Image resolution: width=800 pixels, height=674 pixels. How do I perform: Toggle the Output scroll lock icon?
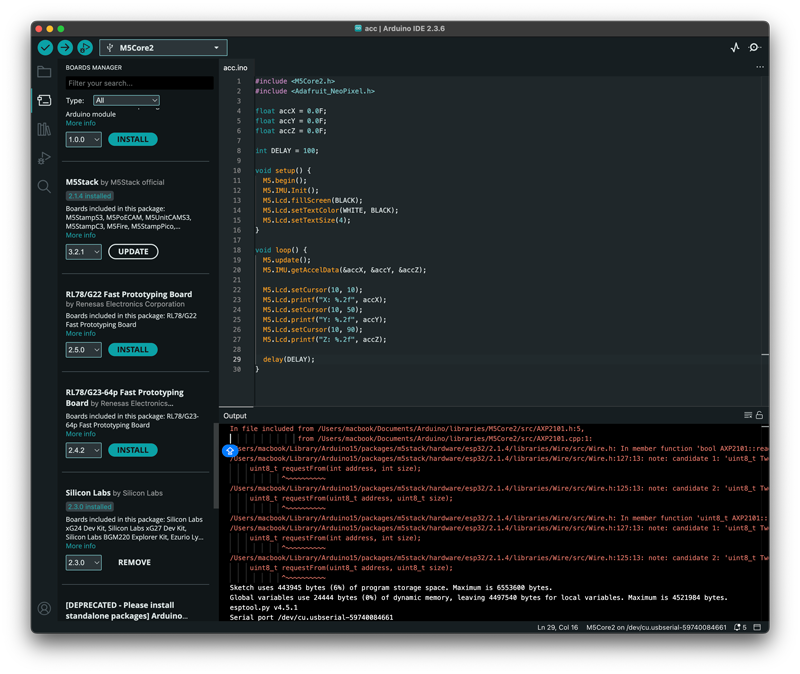click(759, 415)
